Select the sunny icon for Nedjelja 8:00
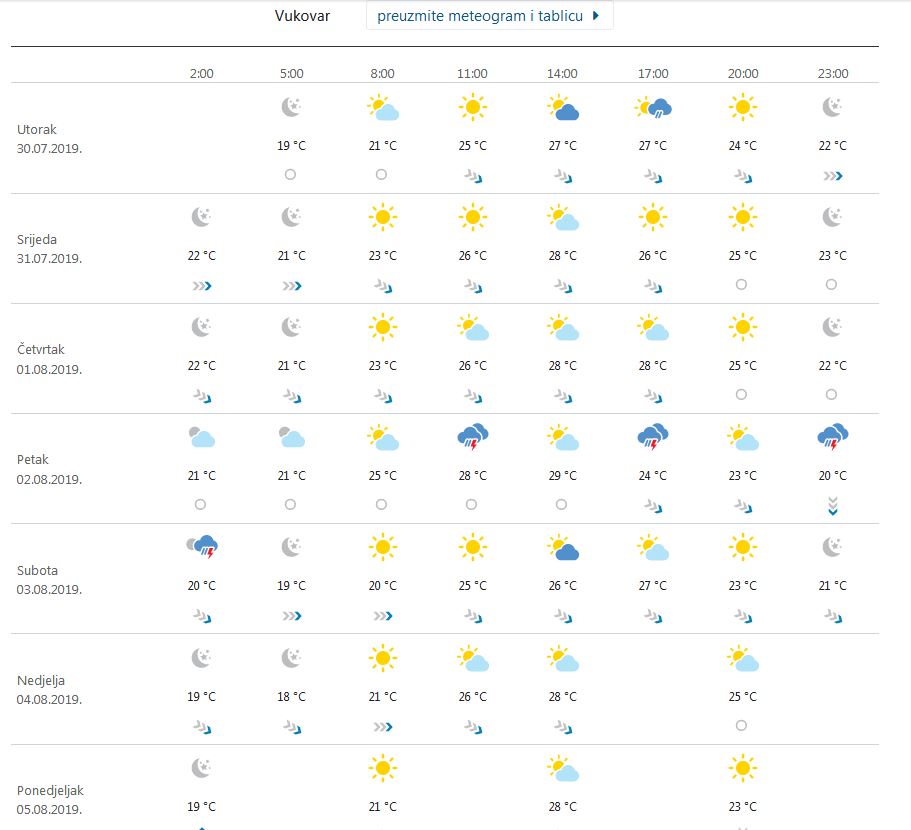Image resolution: width=911 pixels, height=830 pixels. [382, 658]
